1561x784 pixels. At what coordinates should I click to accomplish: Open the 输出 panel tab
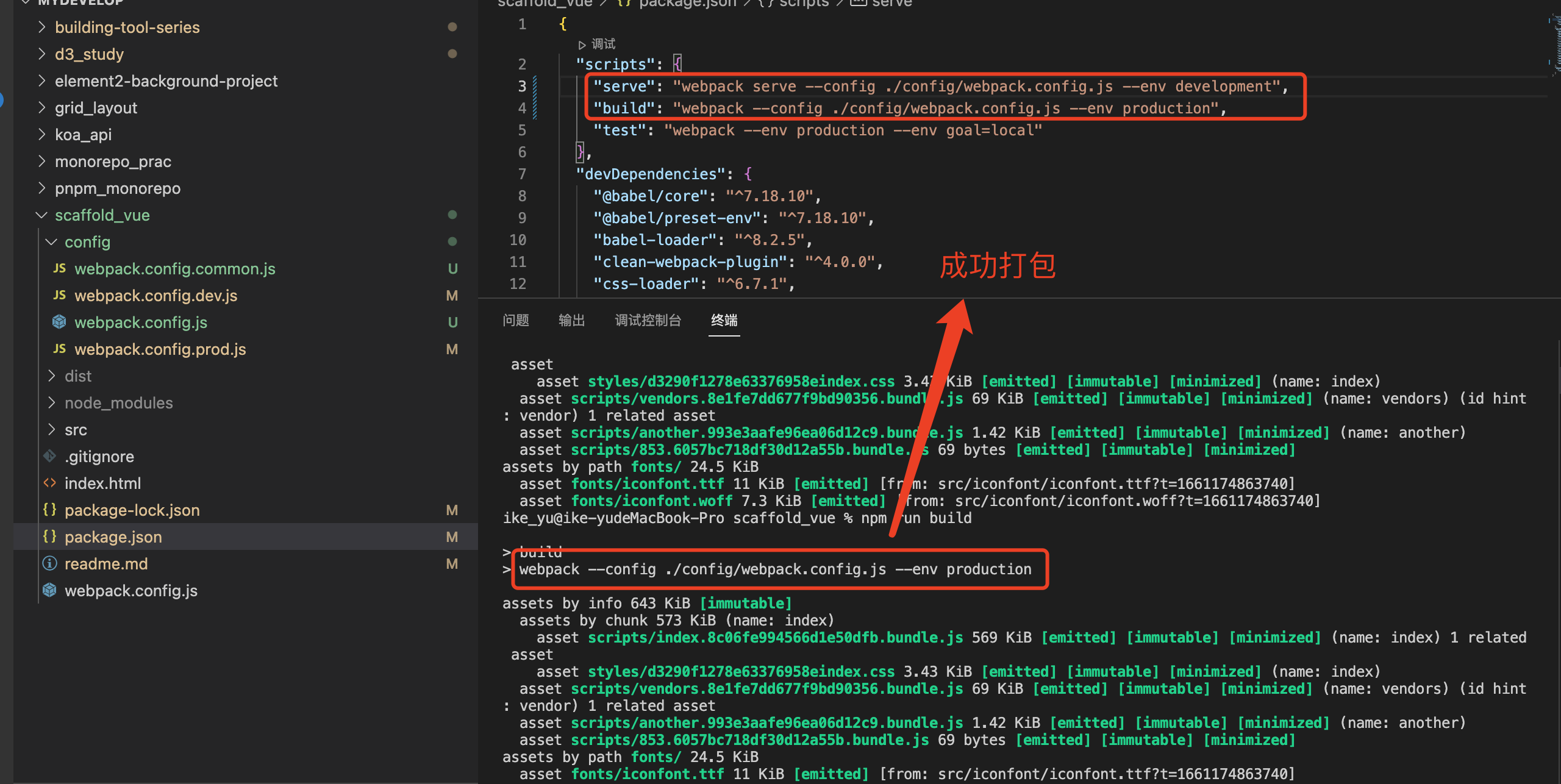click(x=571, y=320)
